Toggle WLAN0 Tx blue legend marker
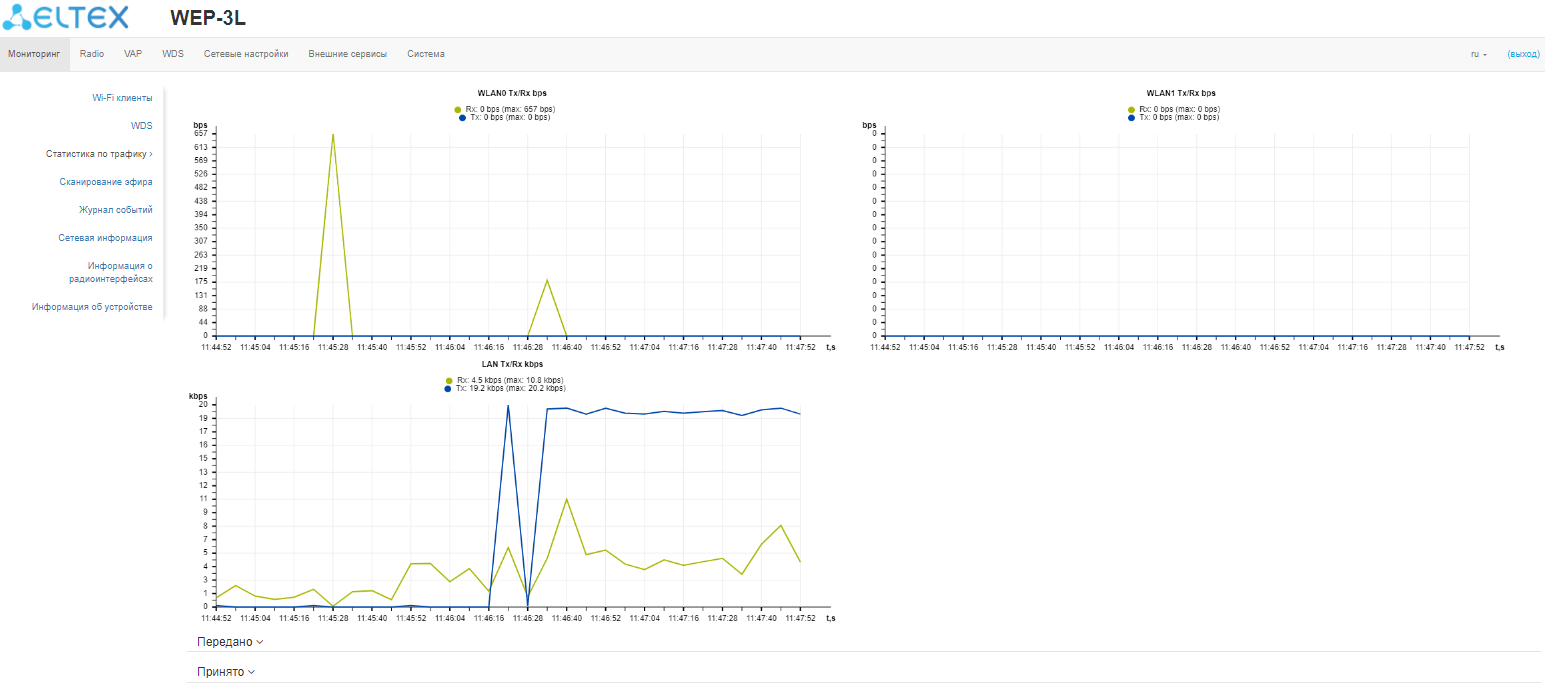 coord(462,117)
